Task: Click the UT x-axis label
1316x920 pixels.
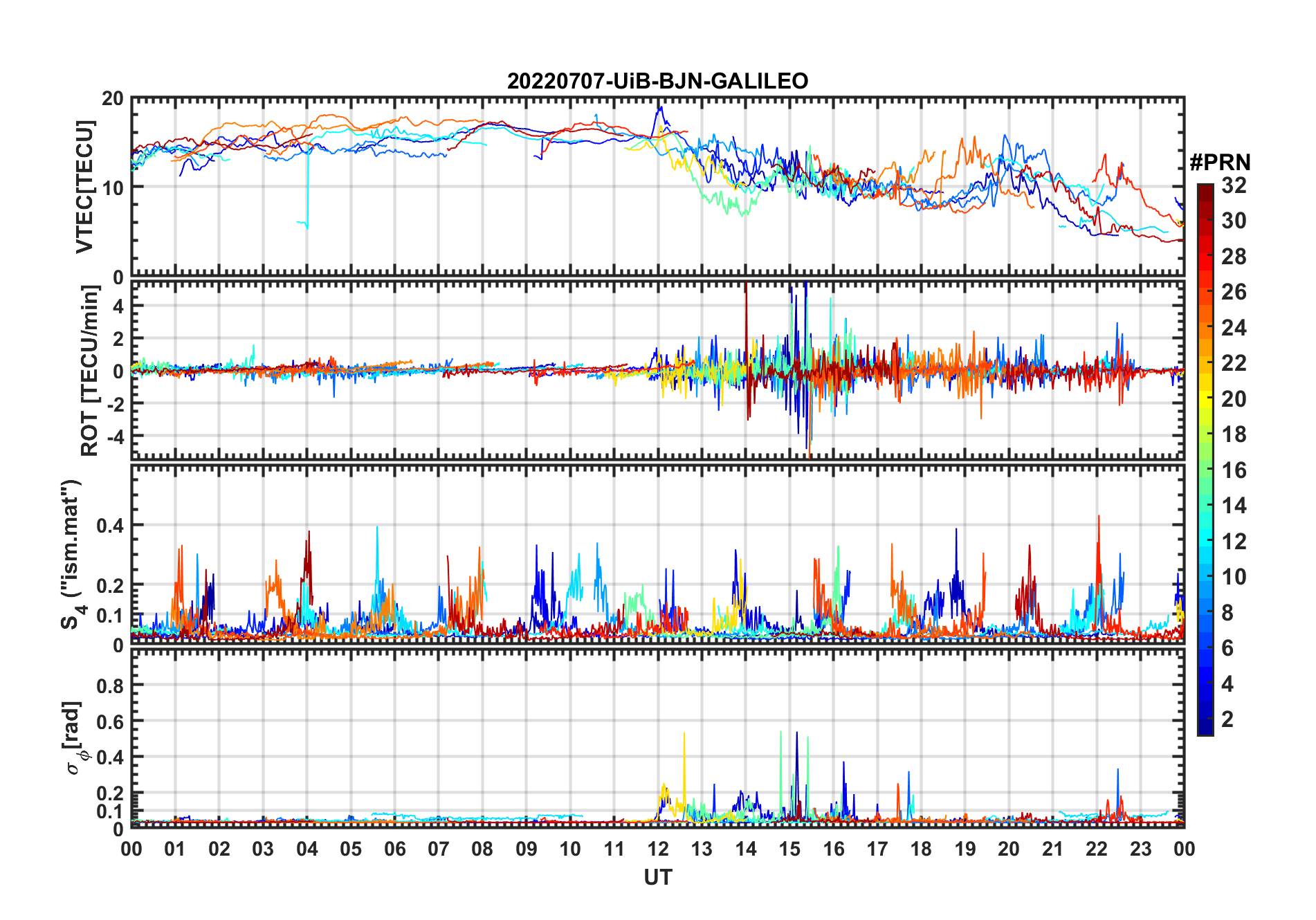Action: pos(657,877)
